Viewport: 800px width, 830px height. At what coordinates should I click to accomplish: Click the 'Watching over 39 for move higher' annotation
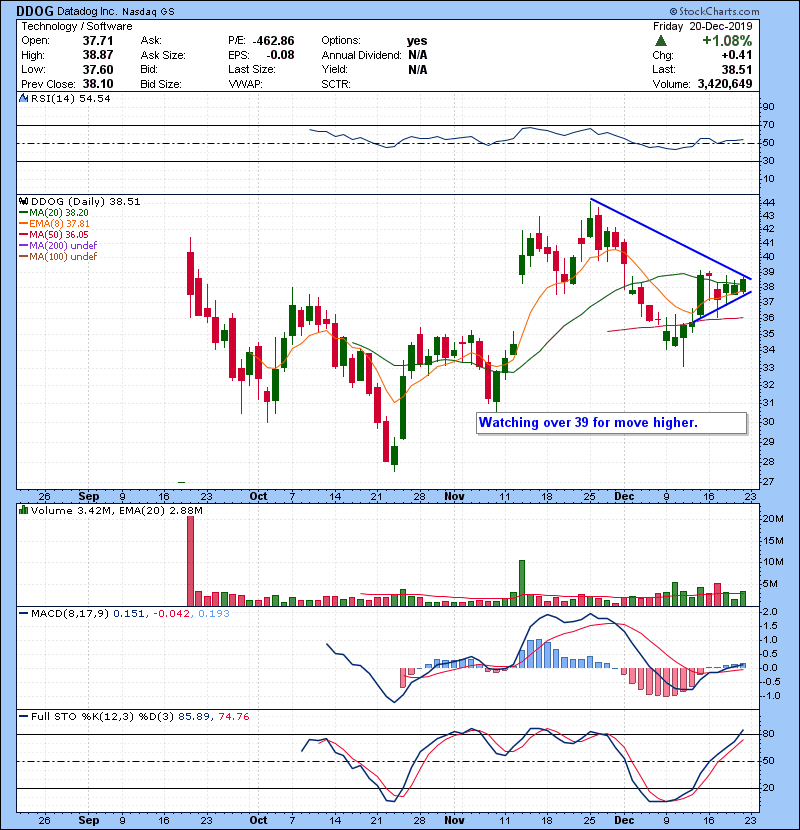(x=612, y=423)
